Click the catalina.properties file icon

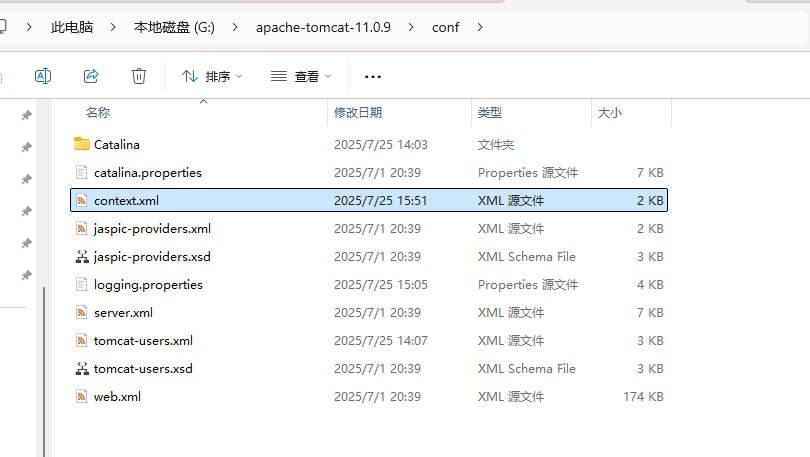[x=81, y=172]
